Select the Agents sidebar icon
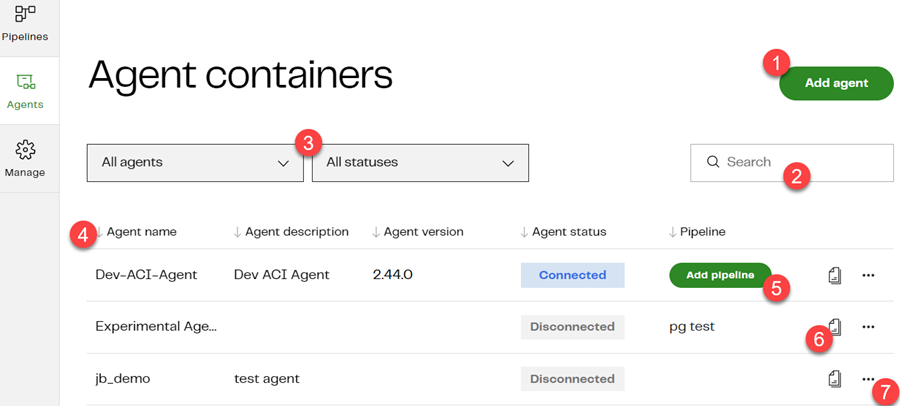Image resolution: width=900 pixels, height=406 pixels. (x=25, y=82)
